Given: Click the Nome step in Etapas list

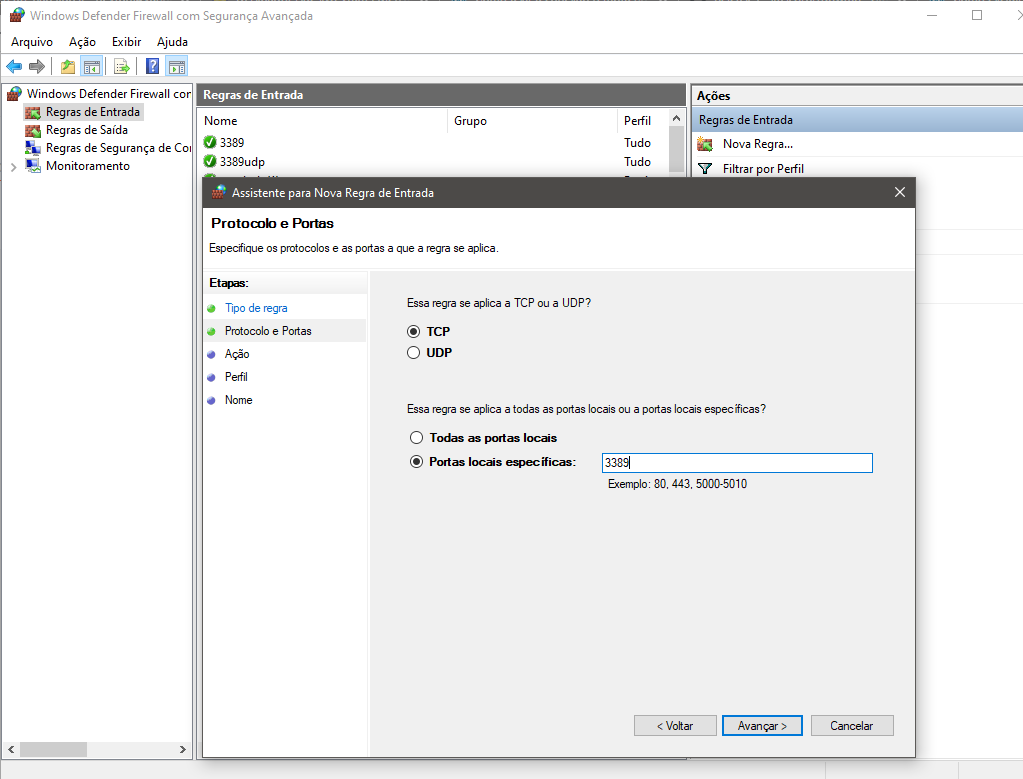Looking at the screenshot, I should coord(239,400).
